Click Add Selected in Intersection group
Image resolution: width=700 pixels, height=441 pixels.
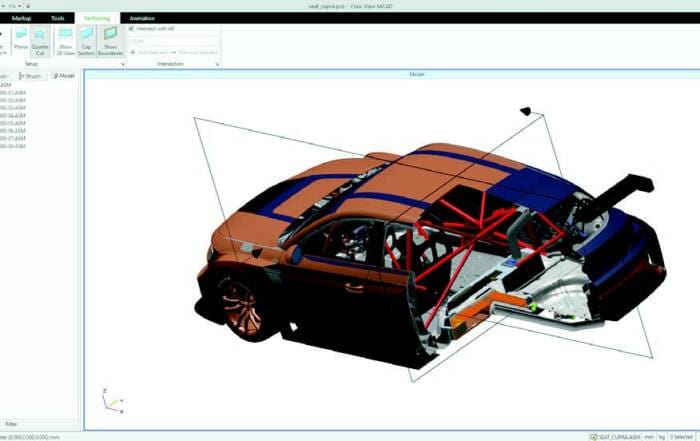tap(149, 52)
